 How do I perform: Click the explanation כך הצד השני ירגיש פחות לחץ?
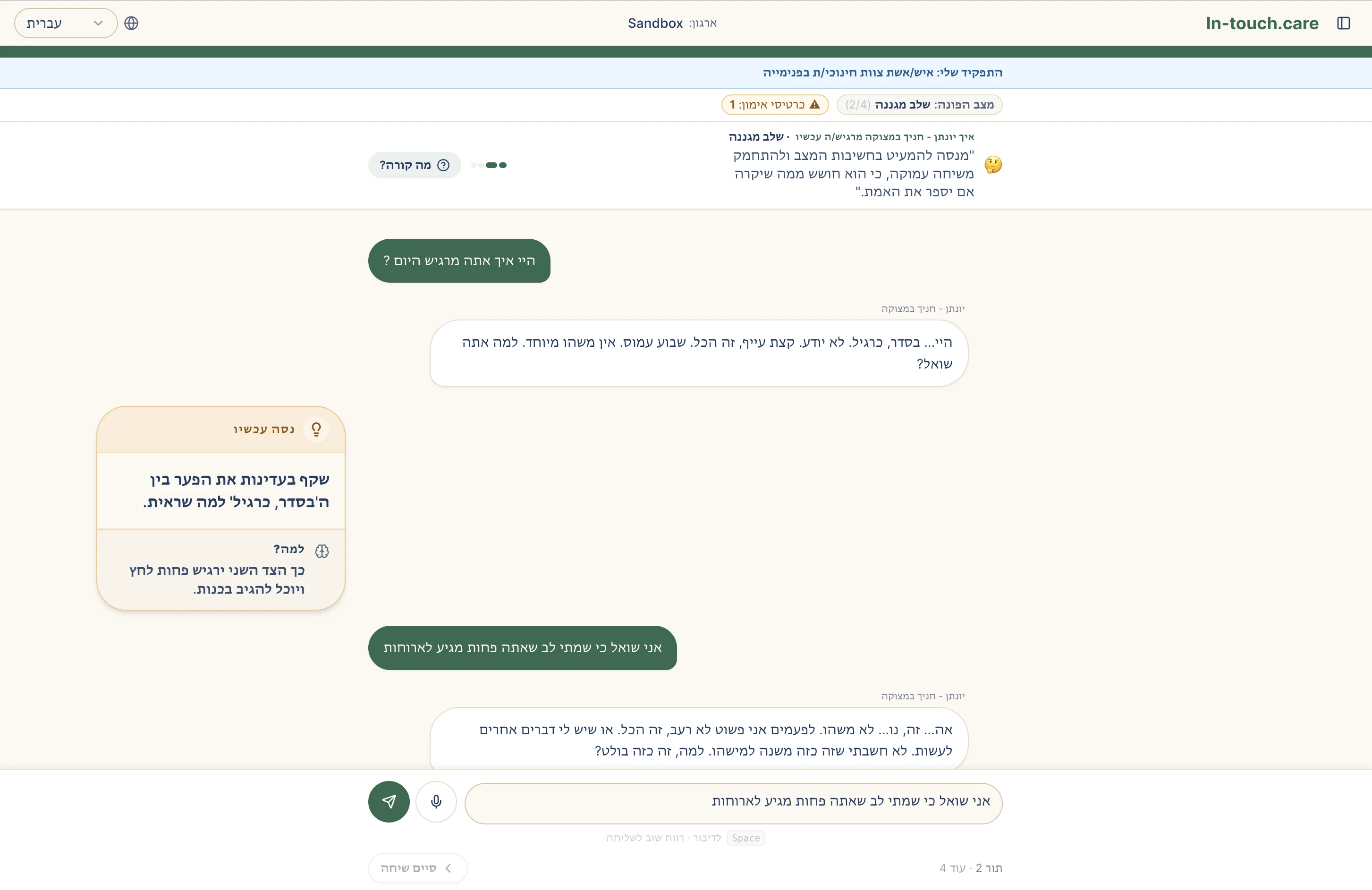pos(217,579)
